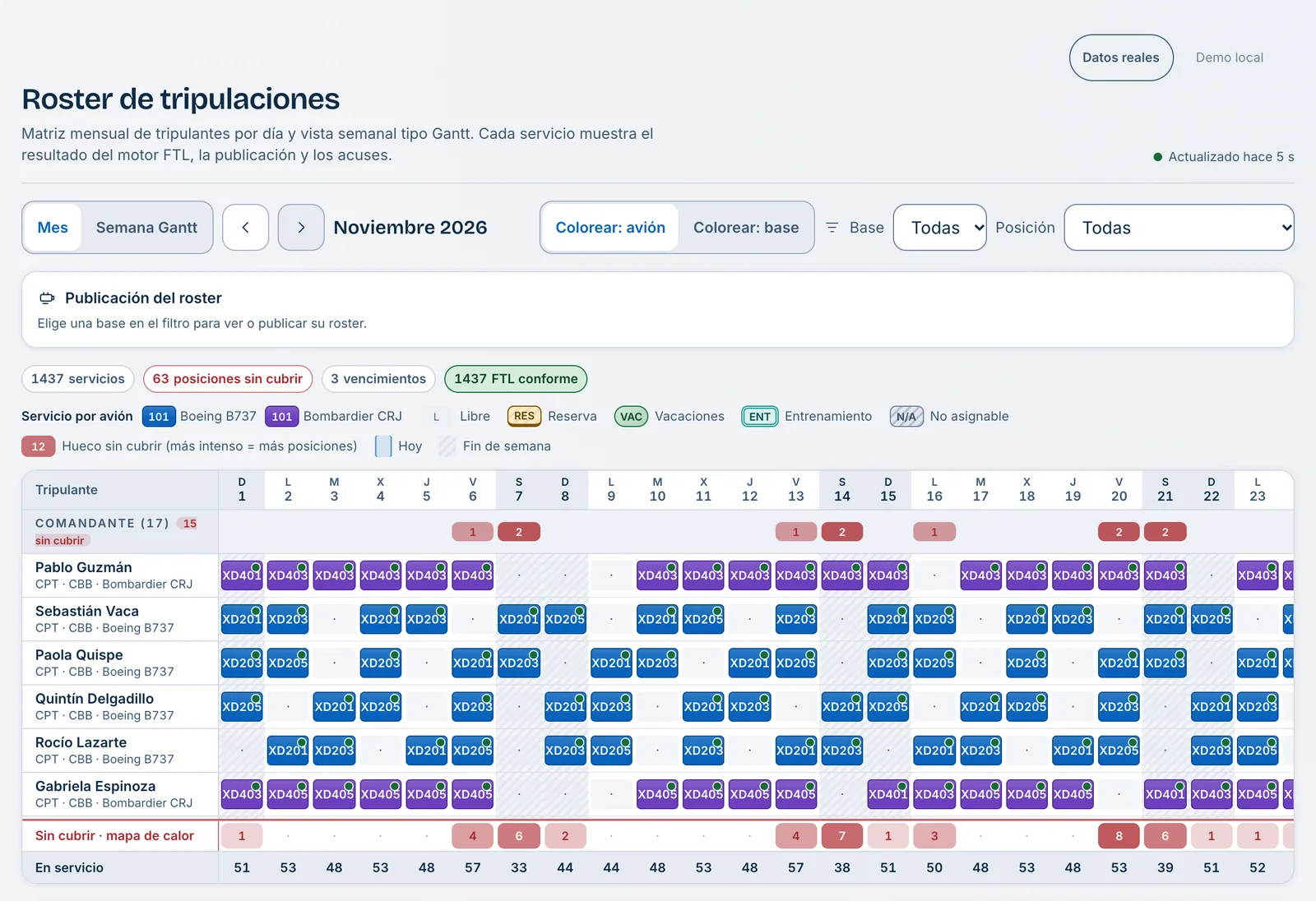
Task: Click the 3 vencimientos chip
Action: click(378, 379)
